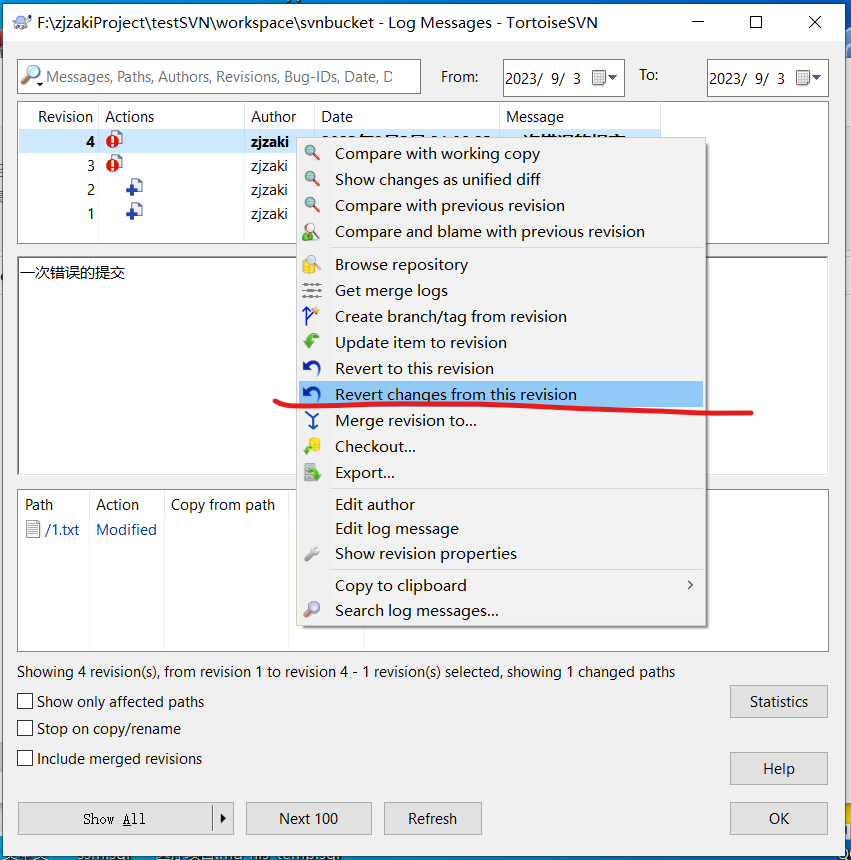This screenshot has height=860, width=851.
Task: Click the Create branch/tag icon
Action: click(x=311, y=316)
